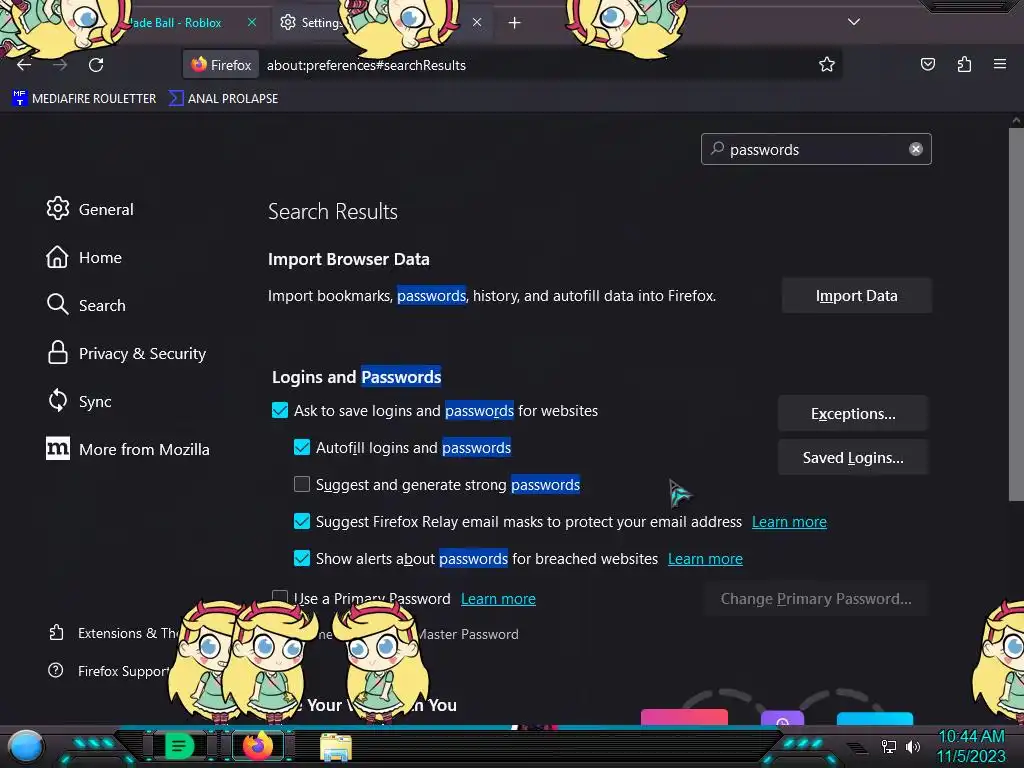Open the Windows Start orb
The width and height of the screenshot is (1024, 768).
coord(26,746)
